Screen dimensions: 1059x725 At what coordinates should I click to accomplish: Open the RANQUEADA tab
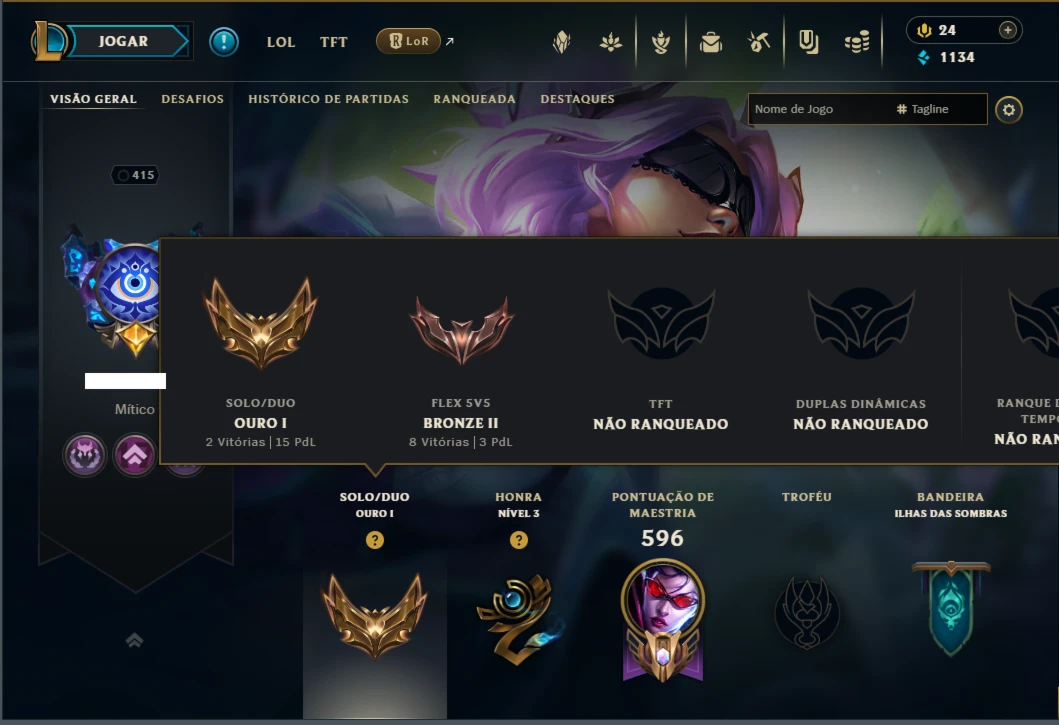click(x=474, y=99)
